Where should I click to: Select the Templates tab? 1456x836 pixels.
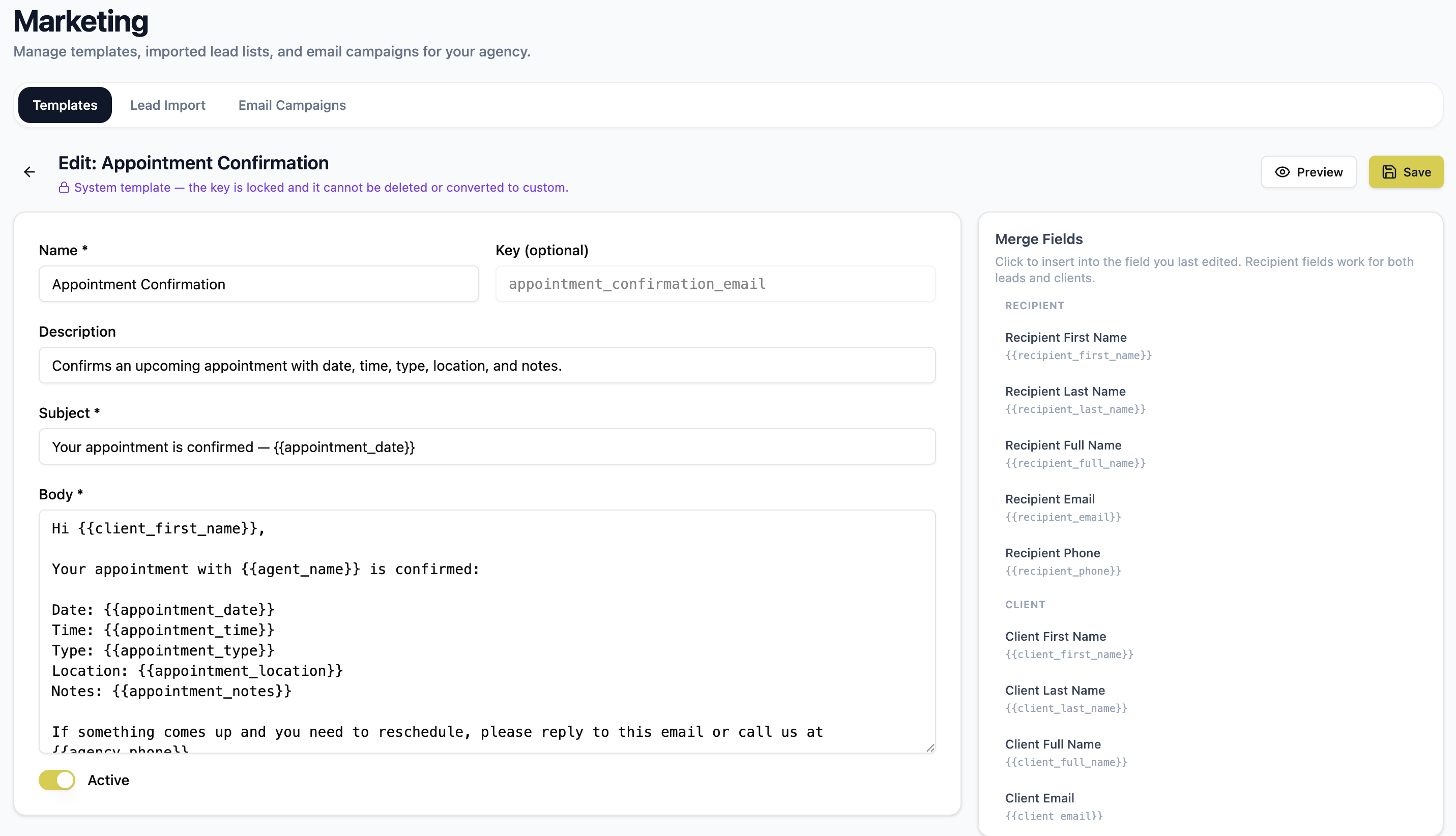(65, 105)
